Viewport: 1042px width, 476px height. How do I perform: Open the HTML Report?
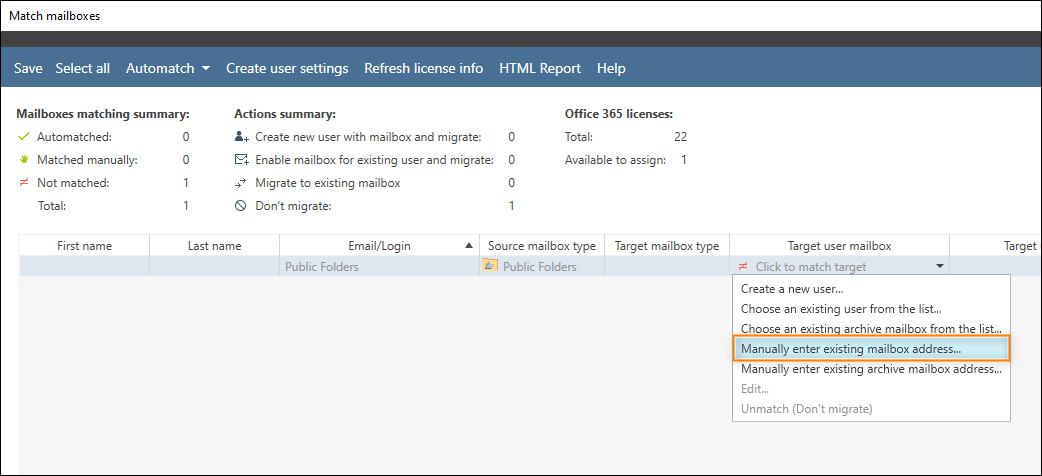coord(540,68)
